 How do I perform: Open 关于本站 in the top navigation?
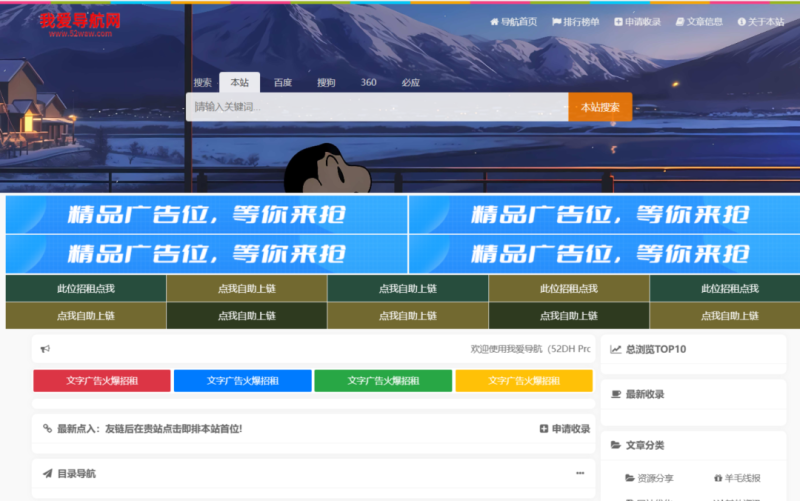(x=761, y=21)
